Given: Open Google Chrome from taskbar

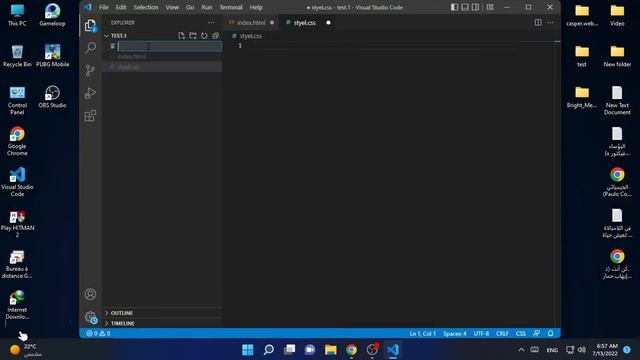Looking at the screenshot, I should (351, 350).
